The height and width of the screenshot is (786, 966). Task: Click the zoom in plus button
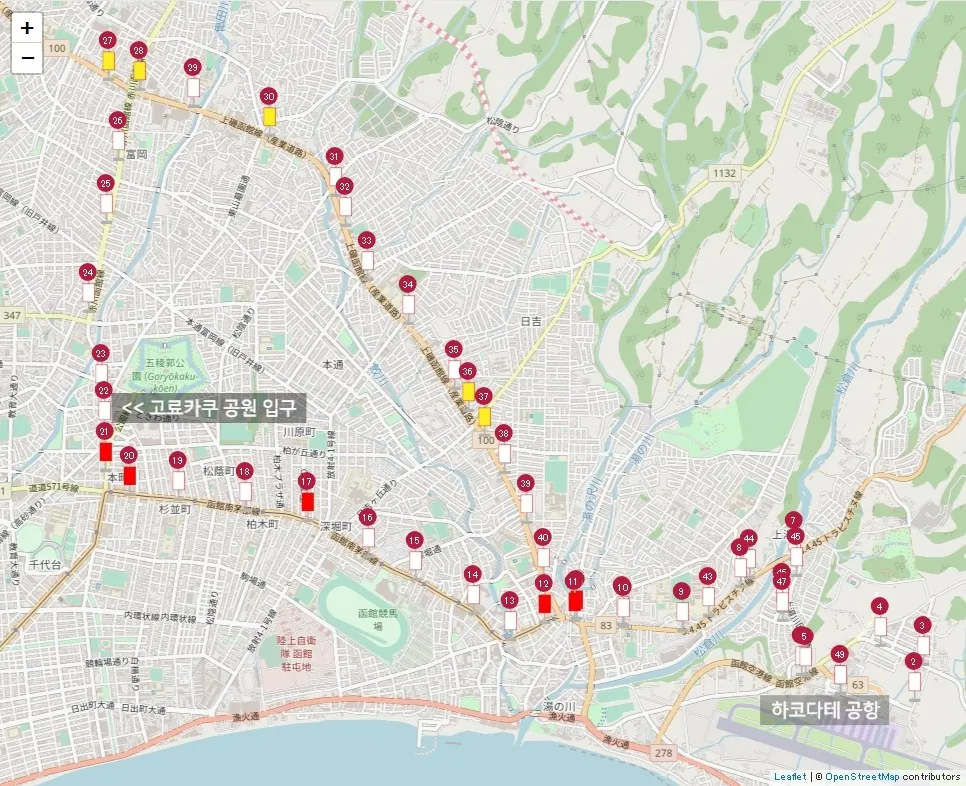(x=27, y=28)
